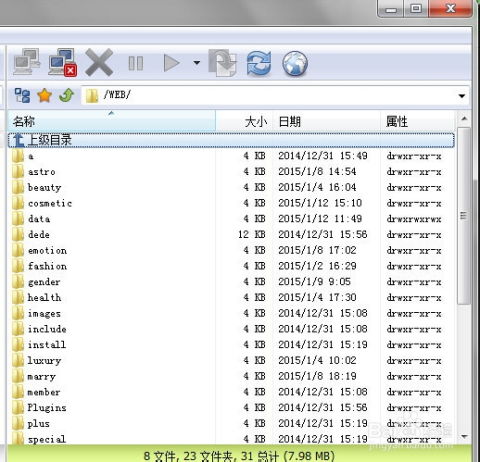Sort by the 名称 column header
The width and height of the screenshot is (480, 462).
(111, 121)
